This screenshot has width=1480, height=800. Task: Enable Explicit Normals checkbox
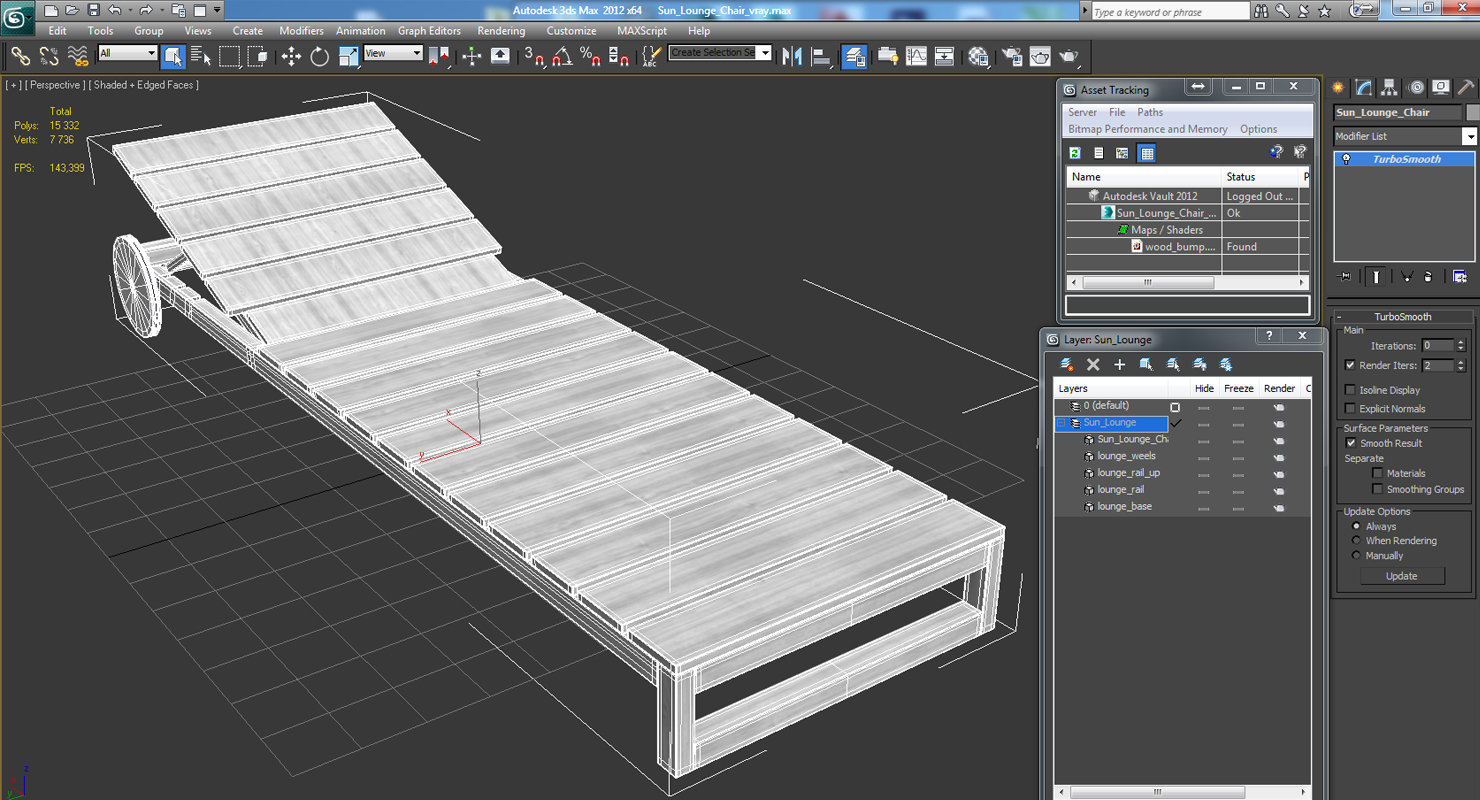(1350, 408)
